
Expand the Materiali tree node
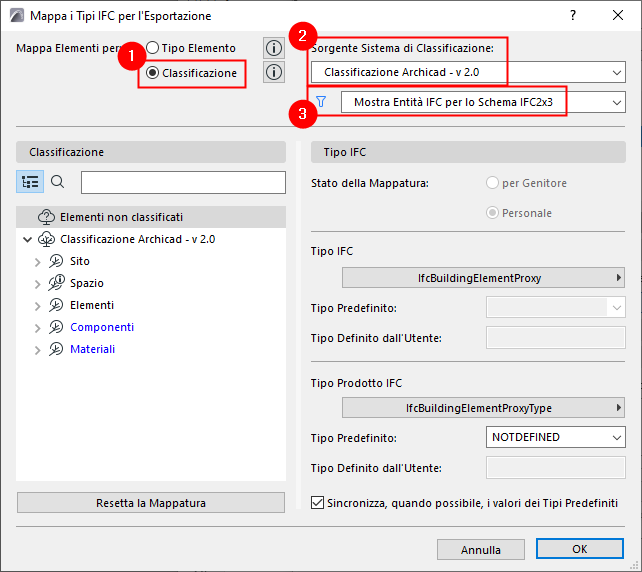click(x=38, y=350)
